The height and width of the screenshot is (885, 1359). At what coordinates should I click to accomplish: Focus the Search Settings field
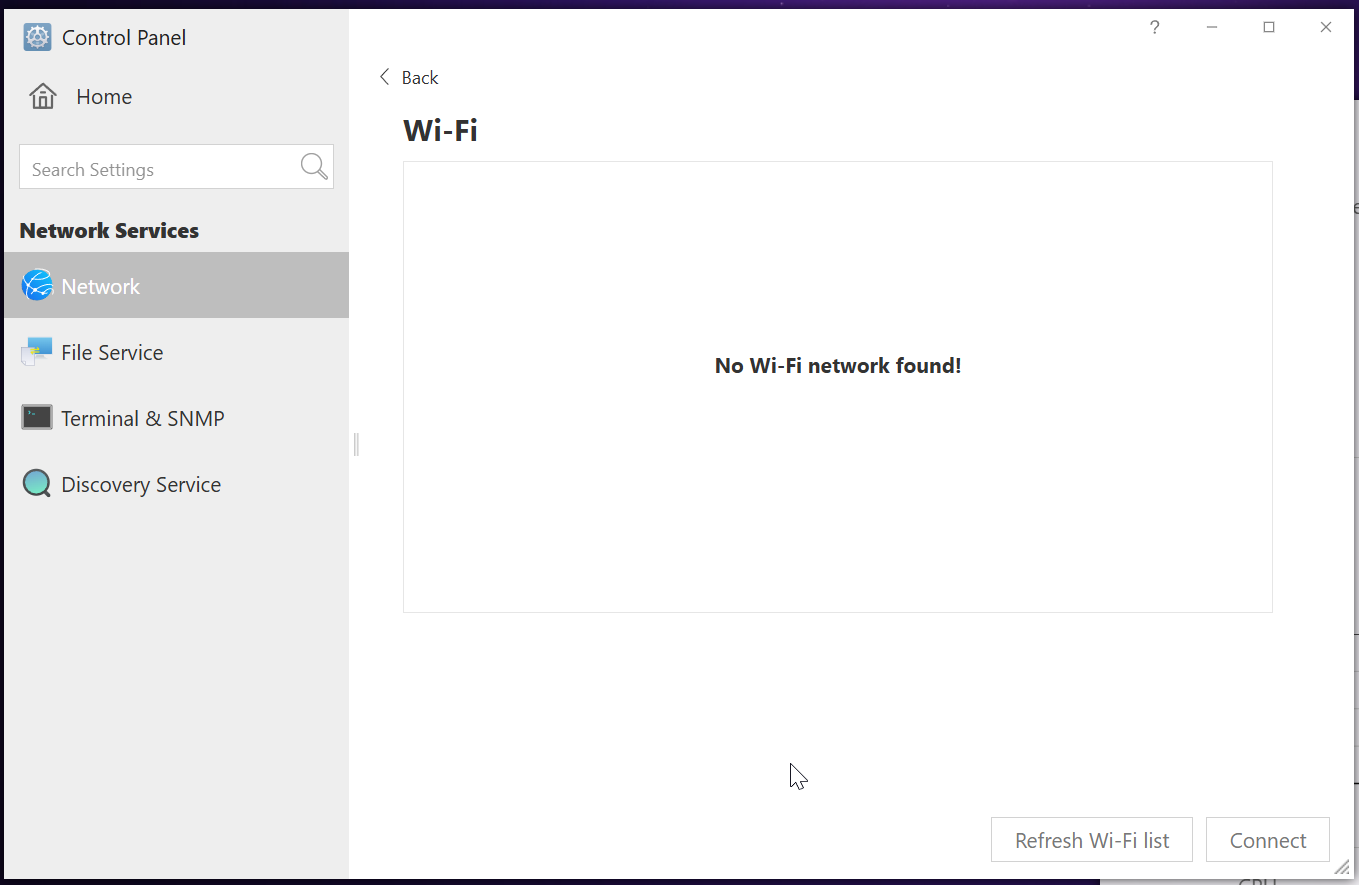point(176,167)
